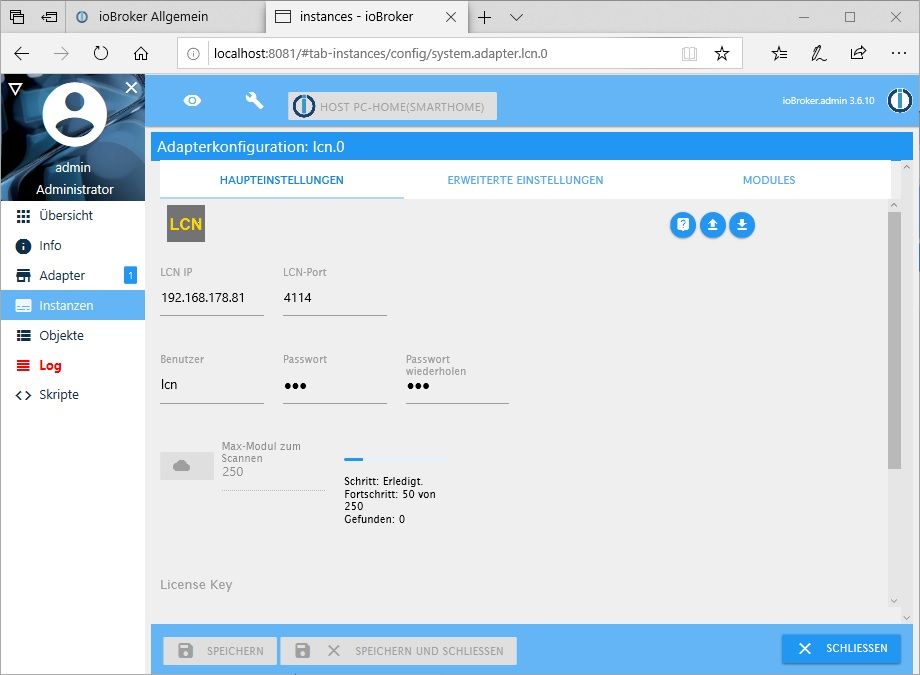Open reading view icon
The image size is (920, 675).
click(689, 54)
